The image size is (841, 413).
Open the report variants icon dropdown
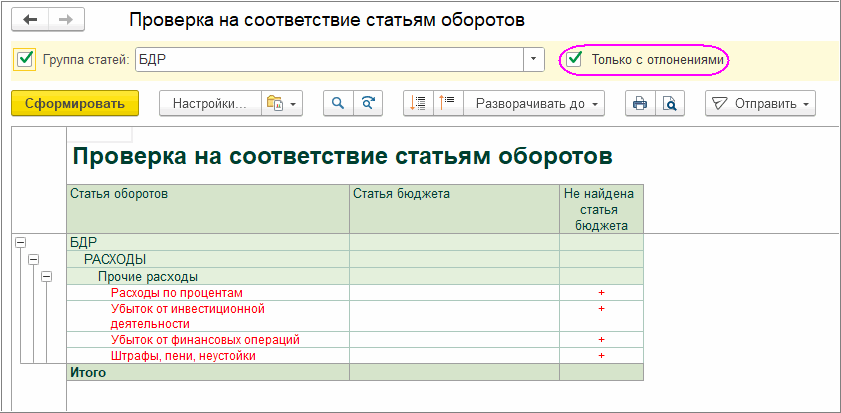coord(281,103)
